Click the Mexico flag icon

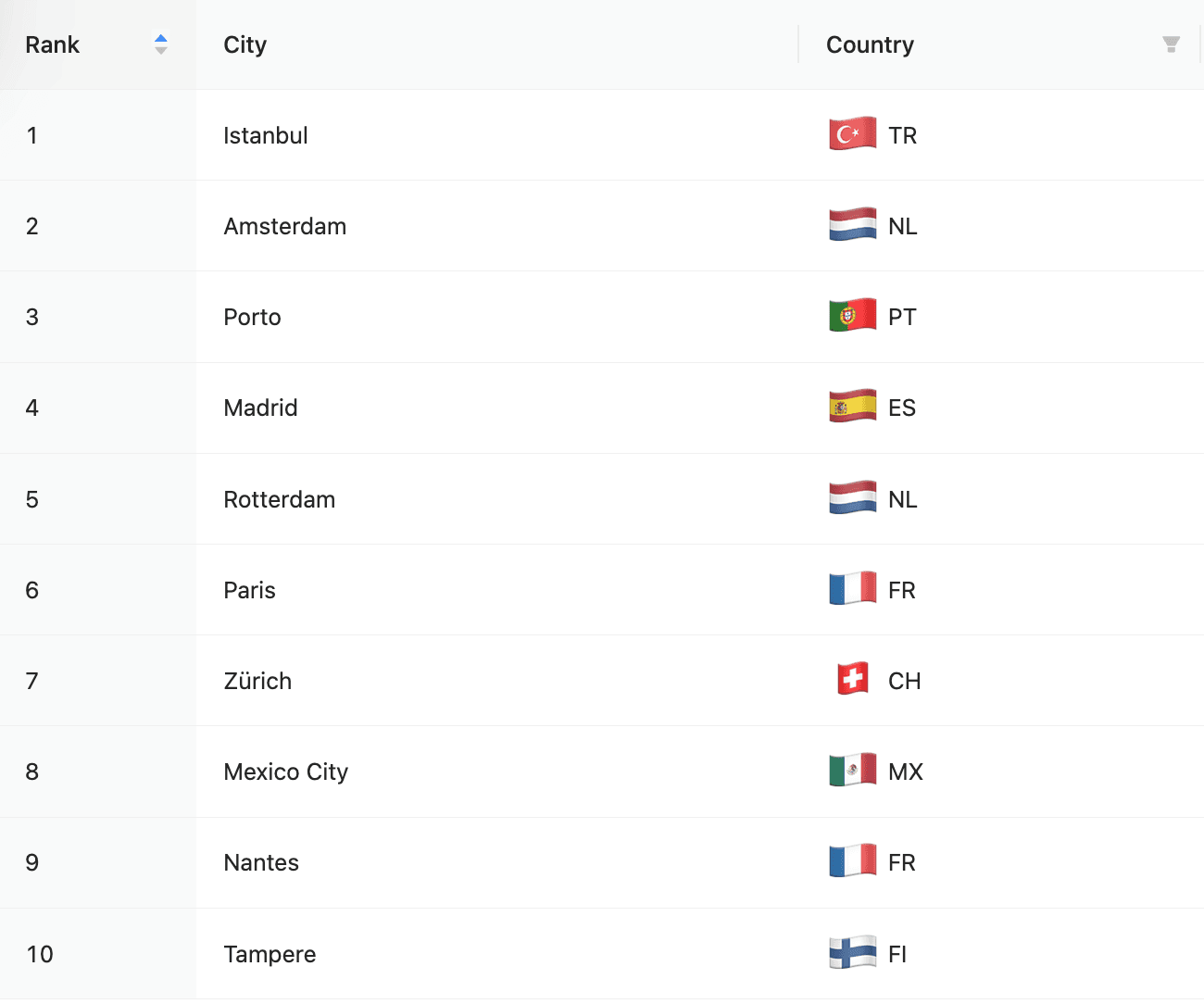pyautogui.click(x=853, y=770)
